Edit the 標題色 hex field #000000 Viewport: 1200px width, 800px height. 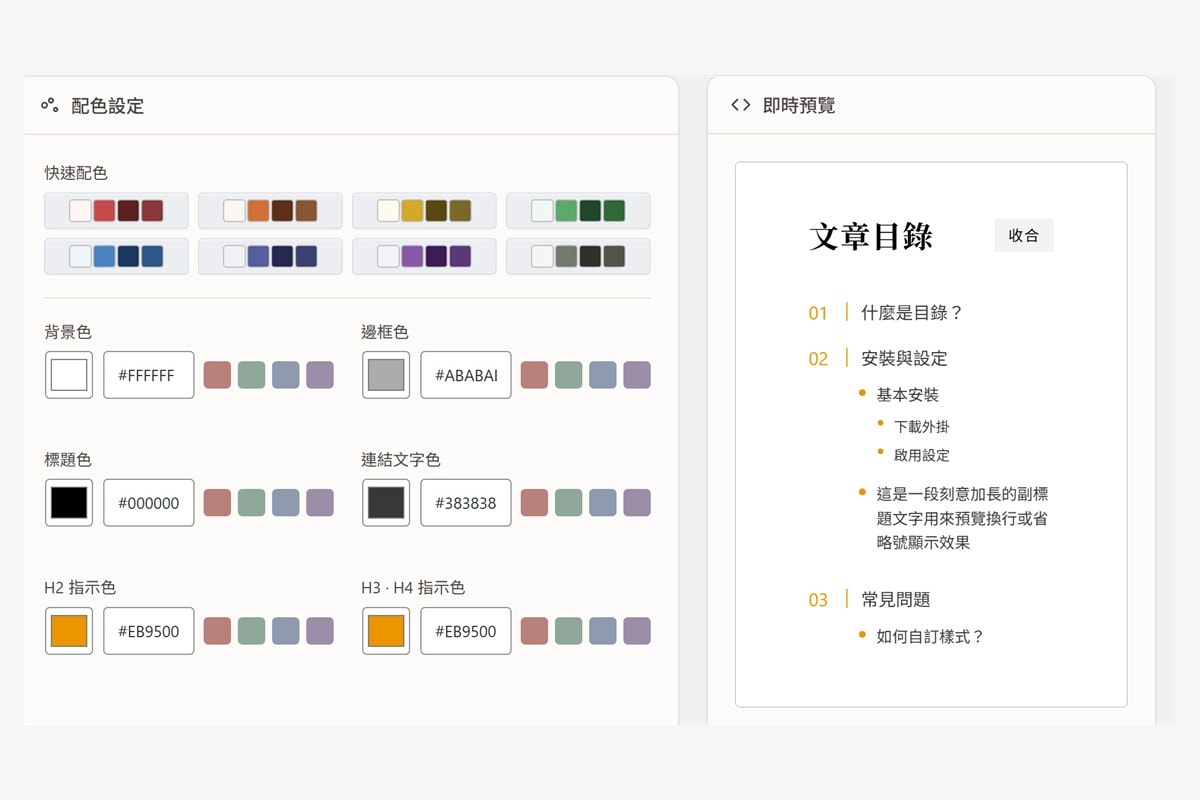point(149,503)
